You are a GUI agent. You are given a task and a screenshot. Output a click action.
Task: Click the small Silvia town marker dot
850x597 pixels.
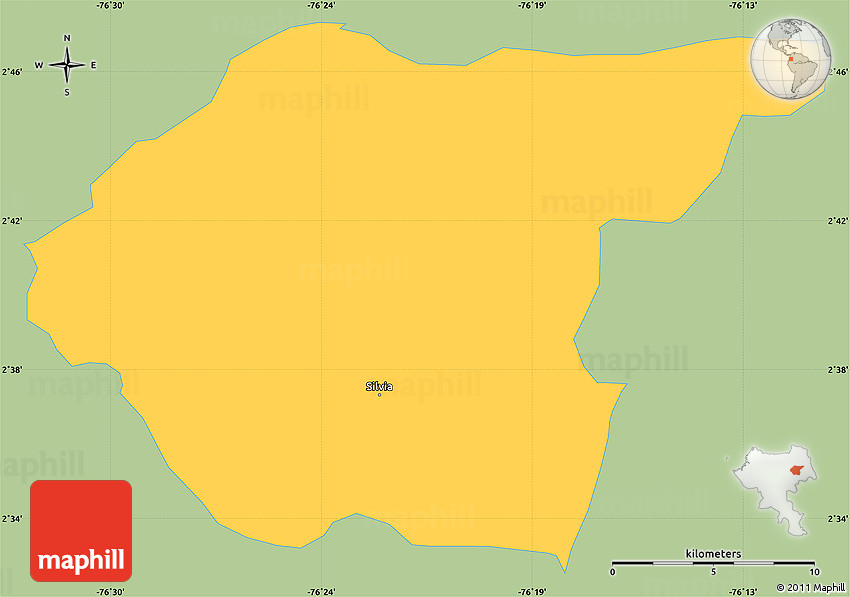(x=379, y=395)
